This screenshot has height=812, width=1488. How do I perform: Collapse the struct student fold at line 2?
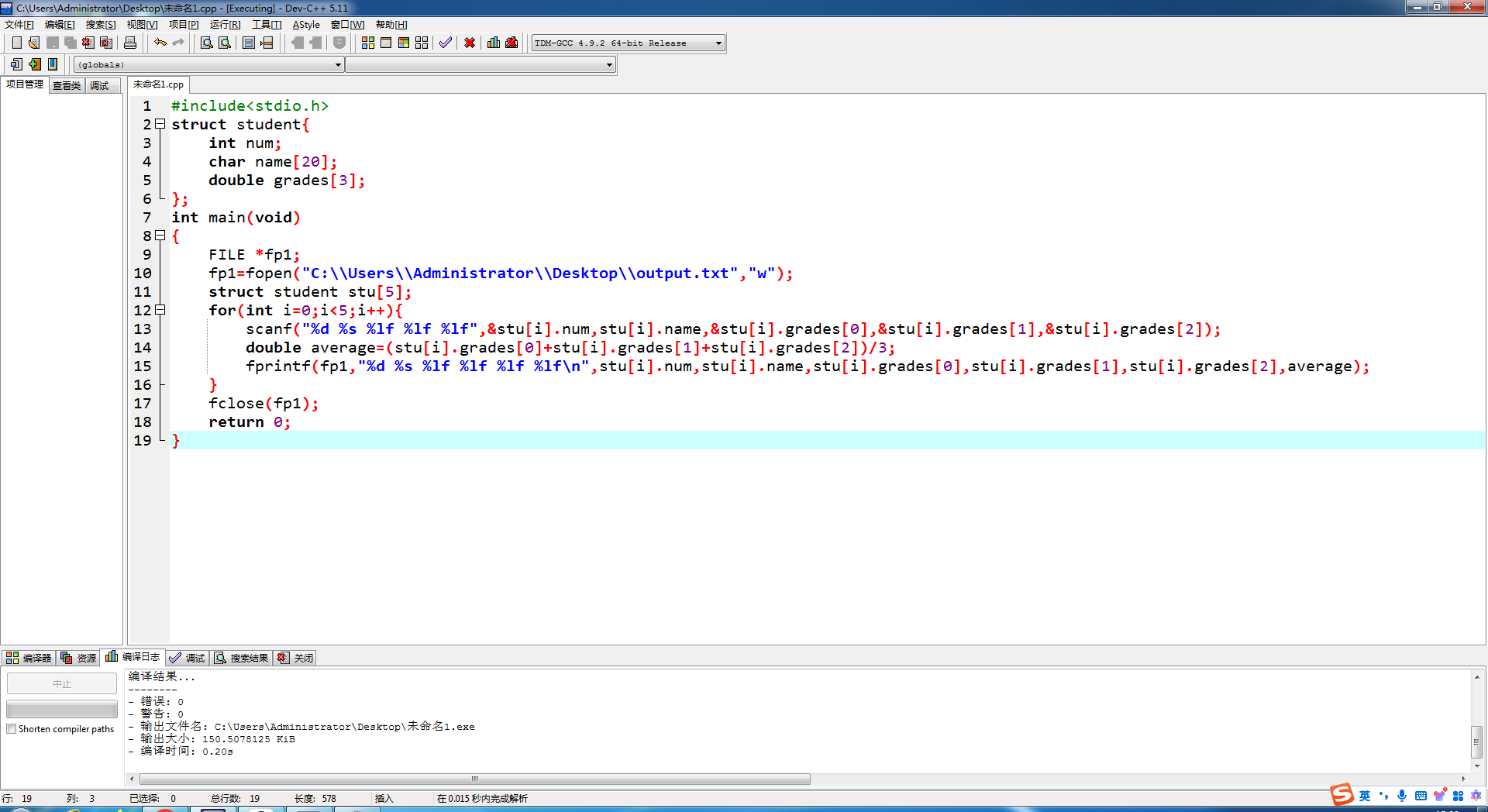pos(160,124)
